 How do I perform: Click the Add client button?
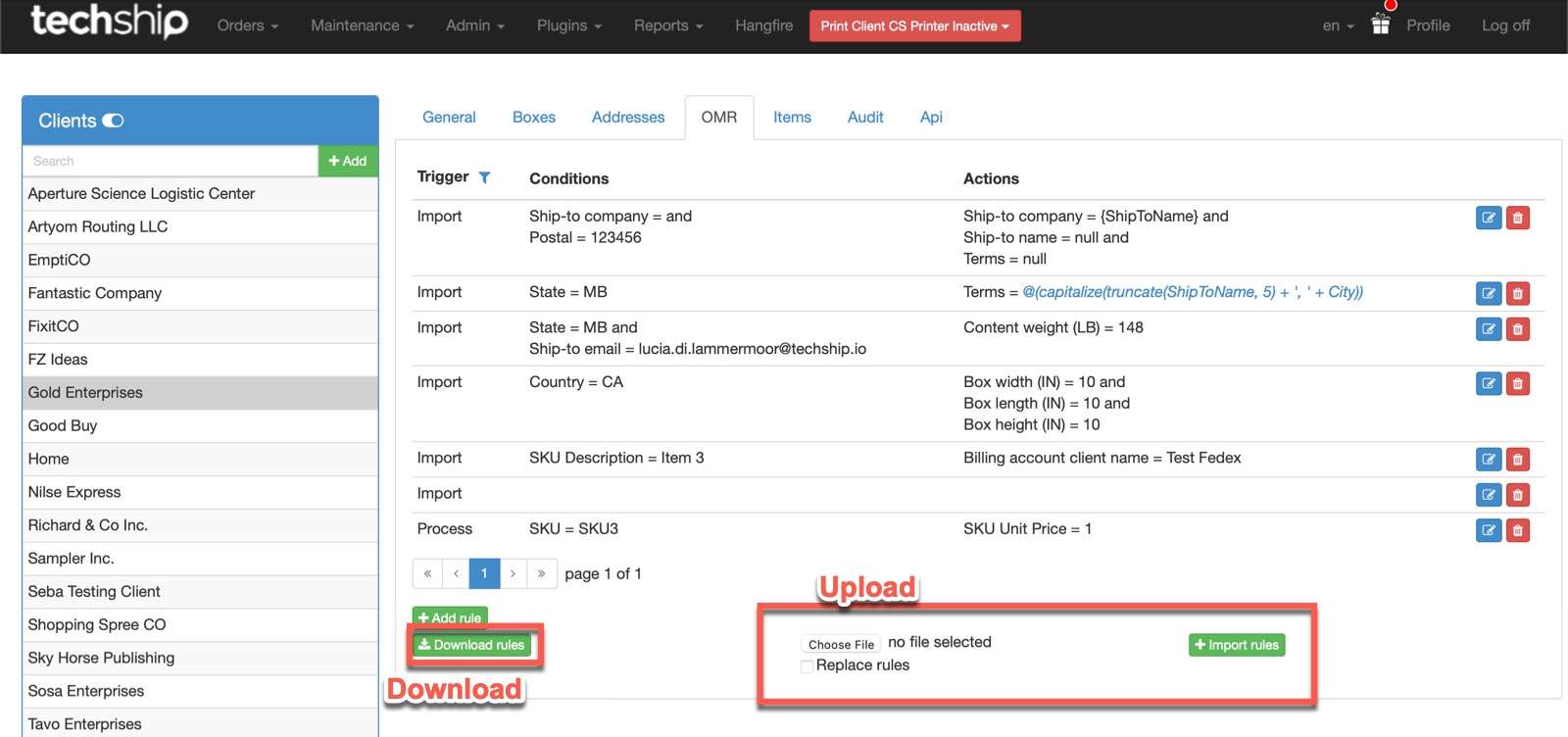348,161
